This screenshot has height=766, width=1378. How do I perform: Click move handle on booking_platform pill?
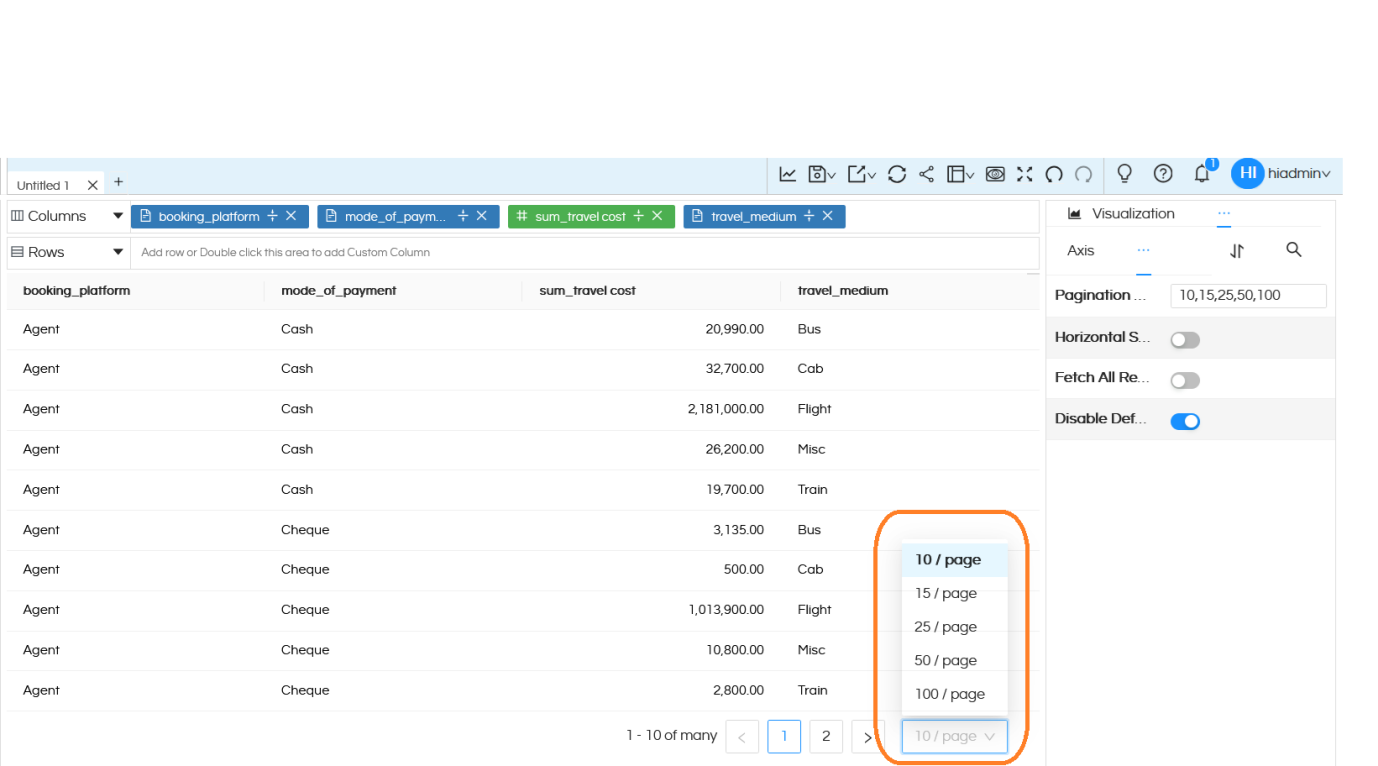pyautogui.click(x=272, y=216)
